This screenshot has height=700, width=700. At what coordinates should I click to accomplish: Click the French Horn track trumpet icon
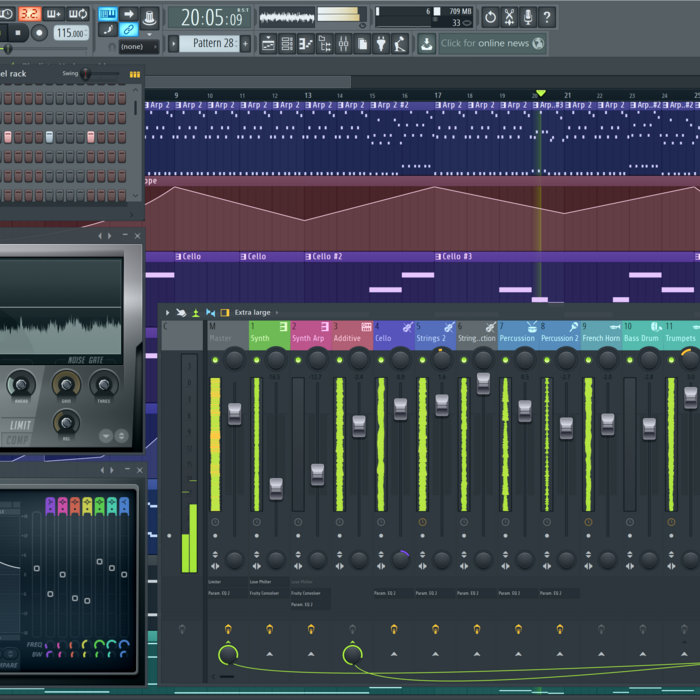click(x=613, y=327)
